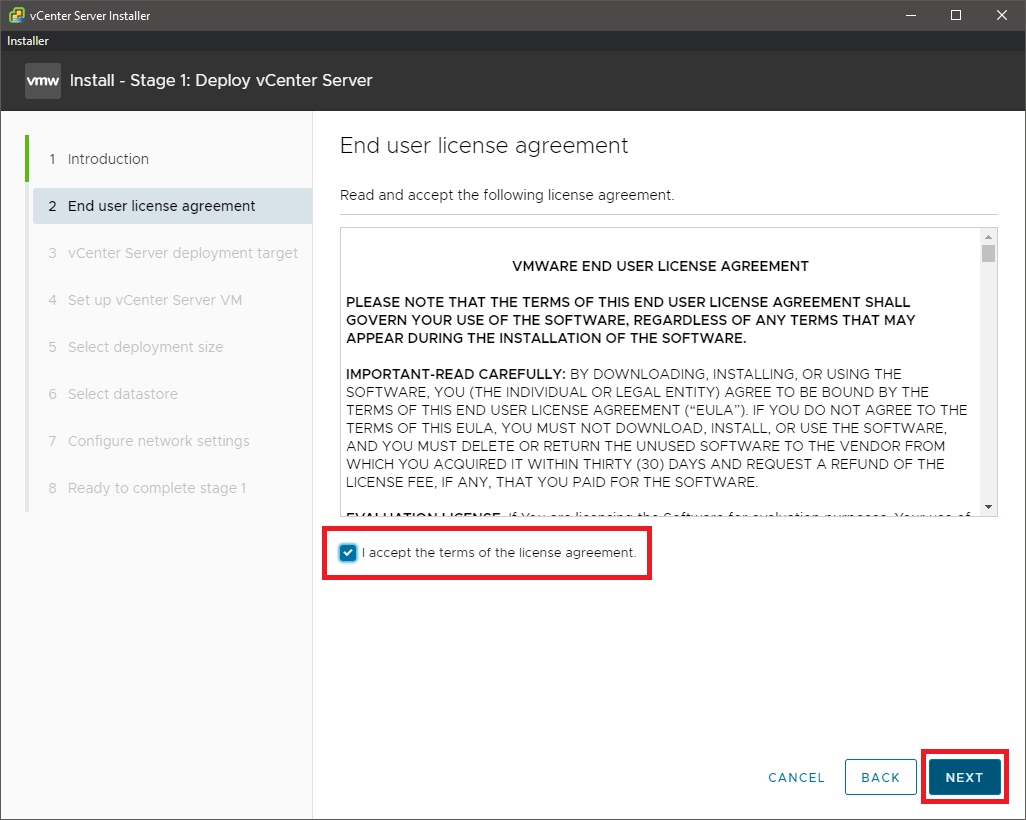1026x820 pixels.
Task: Click the vCenter Server Installer title bar icon
Action: tap(15, 15)
